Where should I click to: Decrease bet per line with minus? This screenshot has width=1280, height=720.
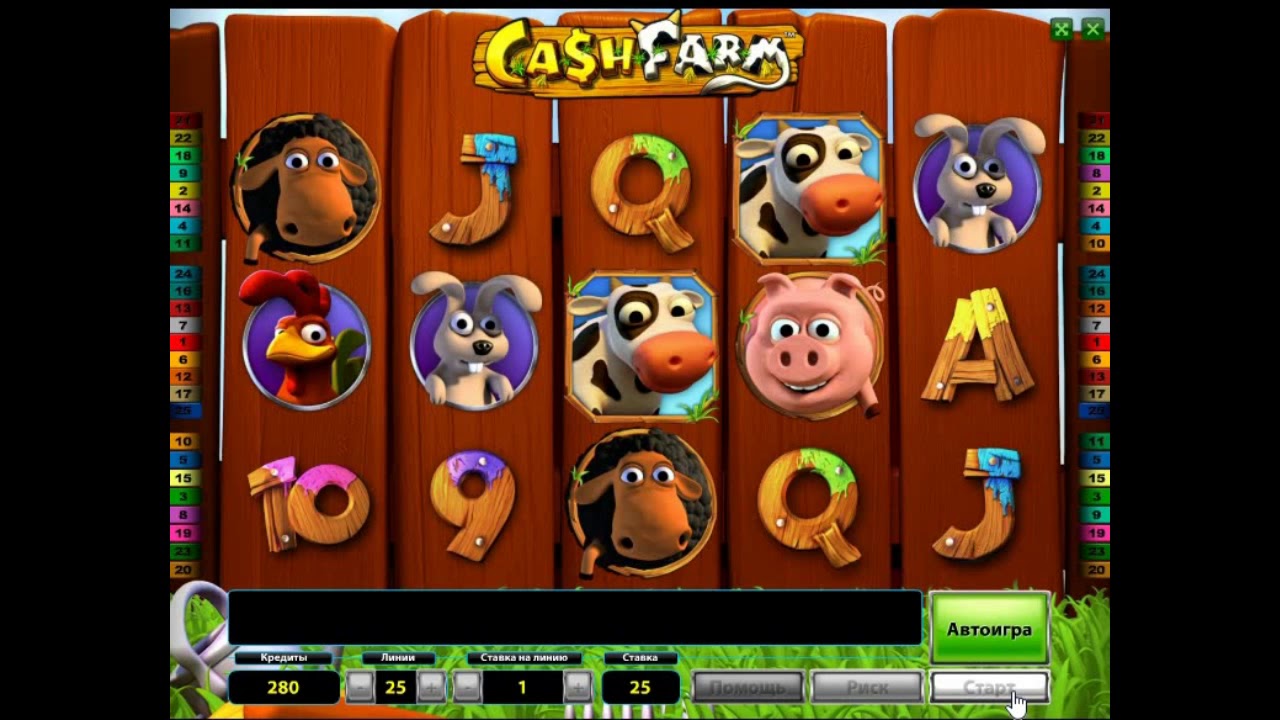point(467,687)
